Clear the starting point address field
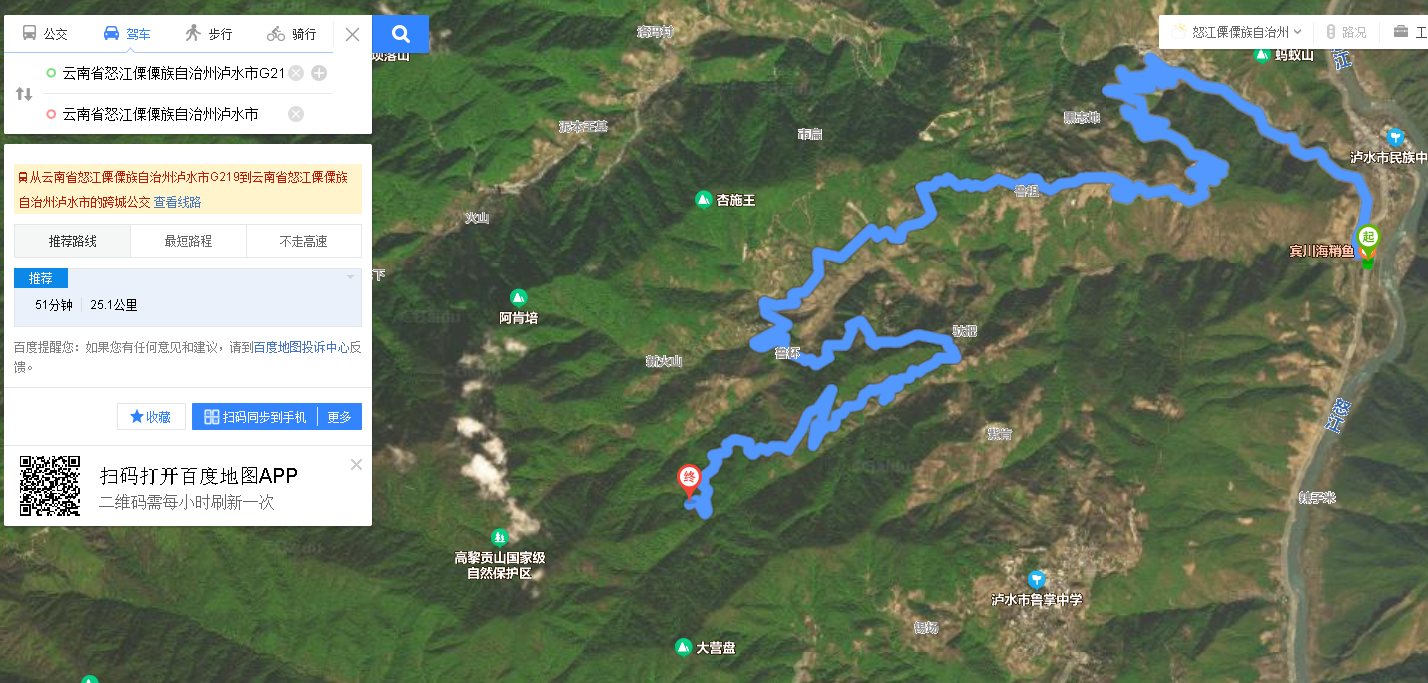This screenshot has width=1428, height=683. pyautogui.click(x=296, y=73)
